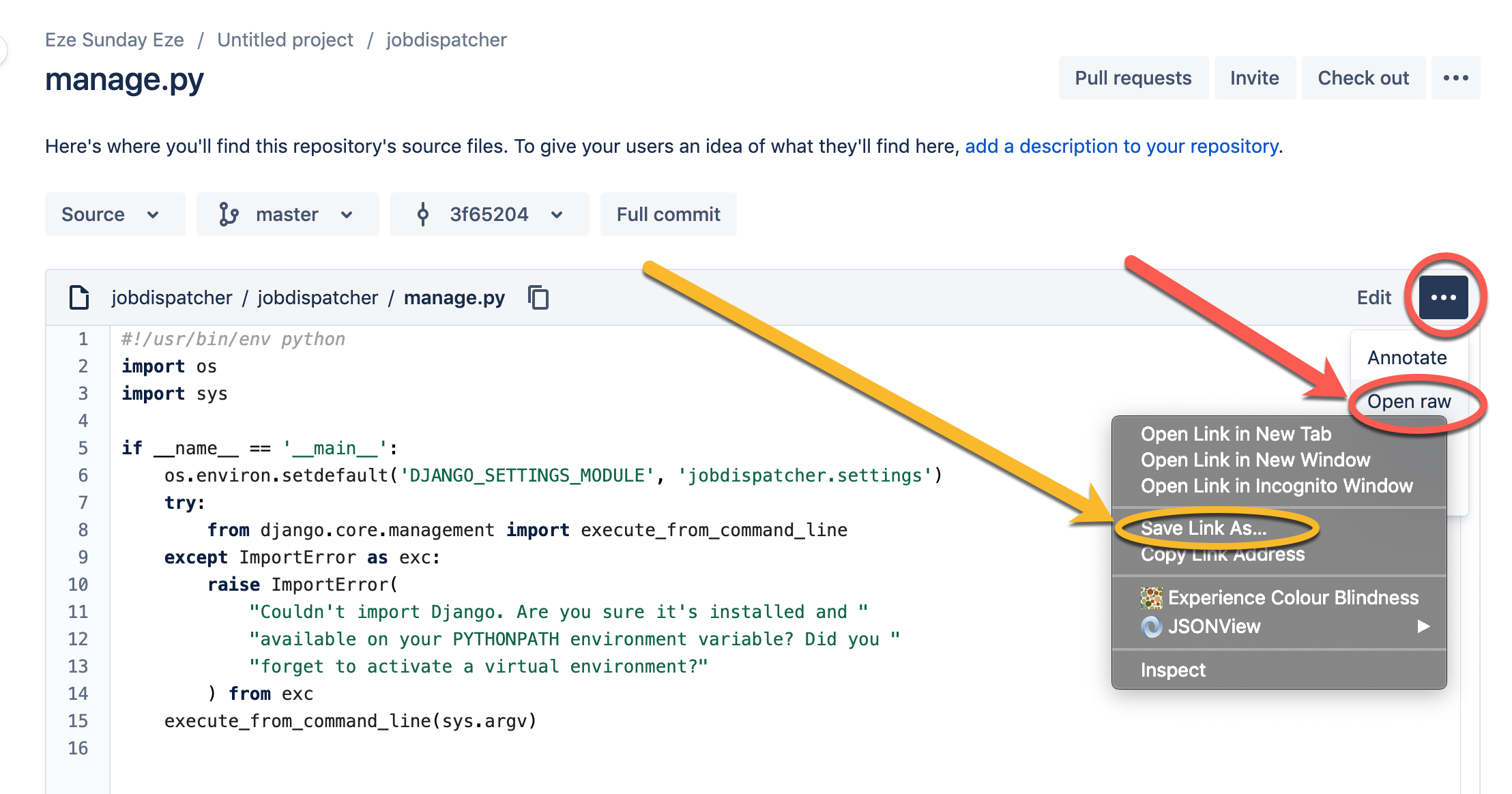The image size is (1512, 794).
Task: Open the master branch selector
Action: (287, 214)
